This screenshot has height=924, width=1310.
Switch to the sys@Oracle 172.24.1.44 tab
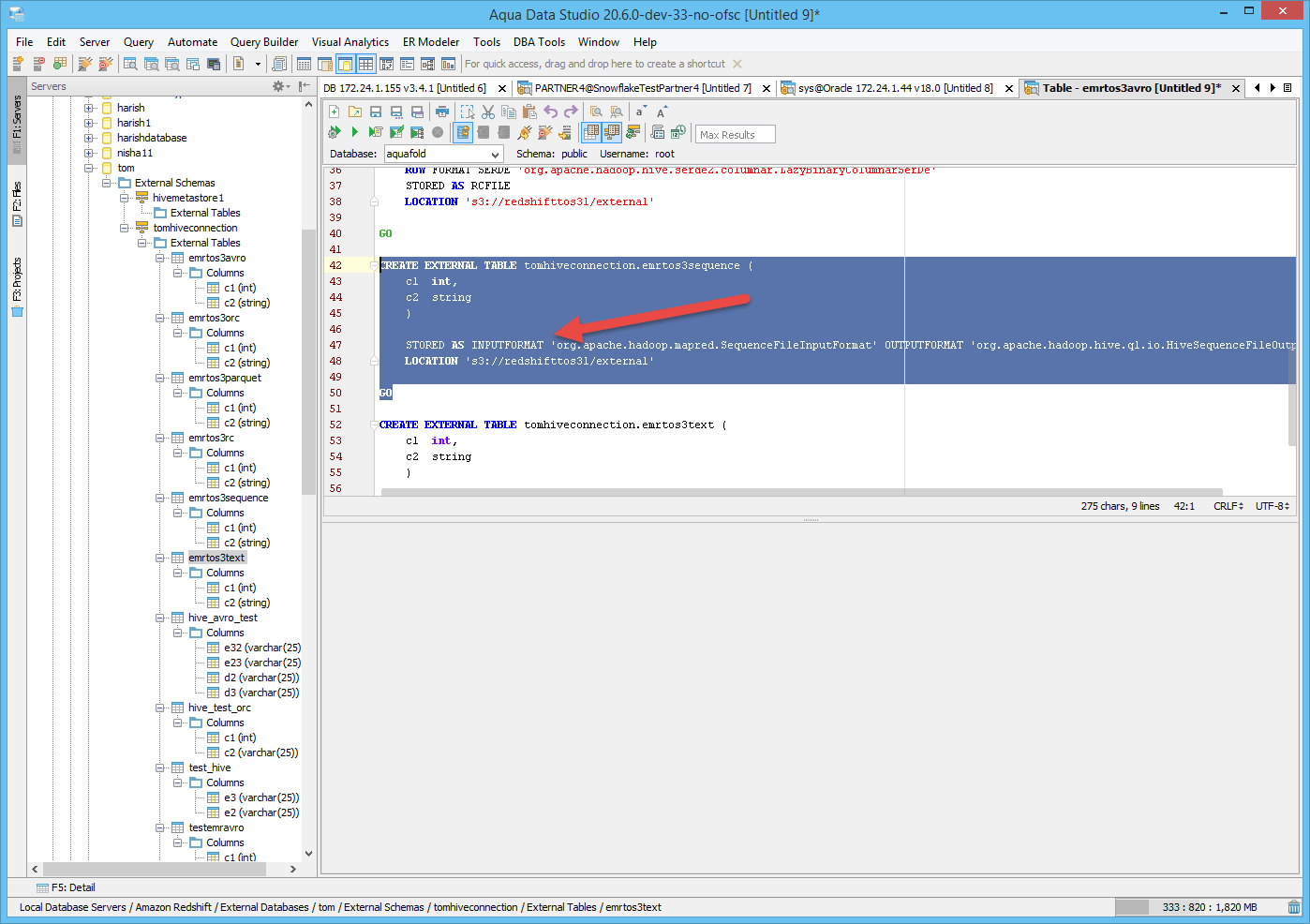pyautogui.click(x=896, y=88)
